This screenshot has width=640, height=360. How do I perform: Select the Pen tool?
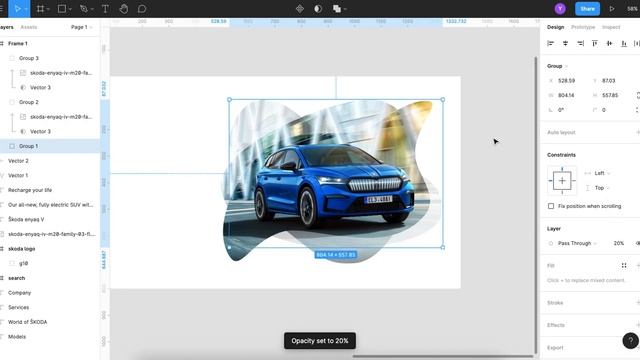84,9
